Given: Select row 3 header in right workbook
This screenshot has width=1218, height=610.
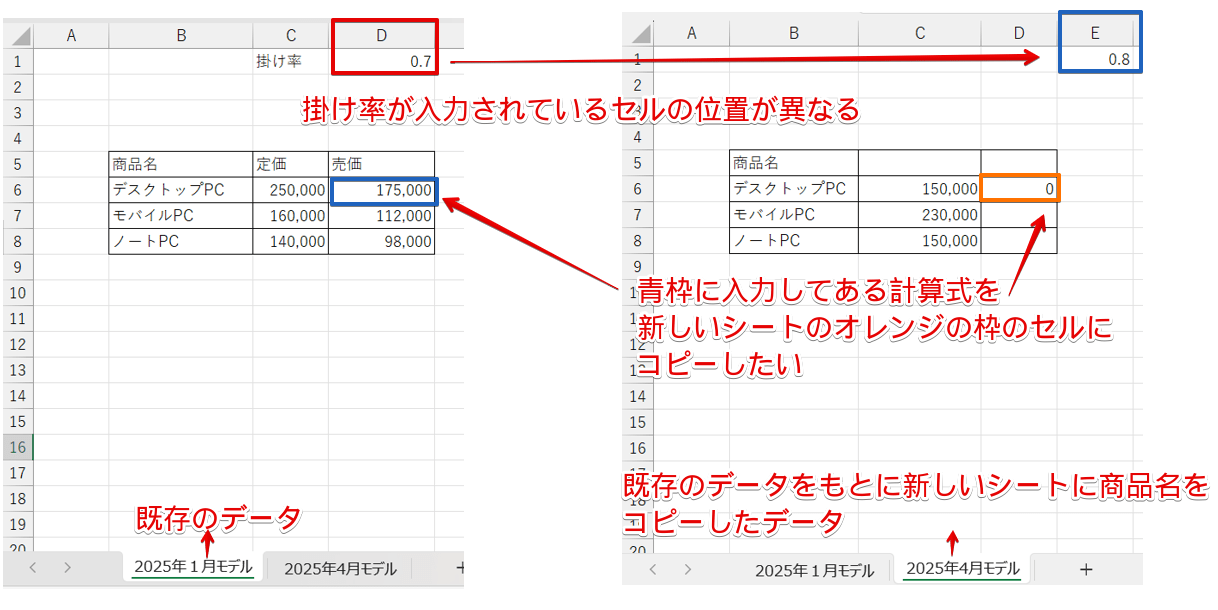Looking at the screenshot, I should click(637, 110).
